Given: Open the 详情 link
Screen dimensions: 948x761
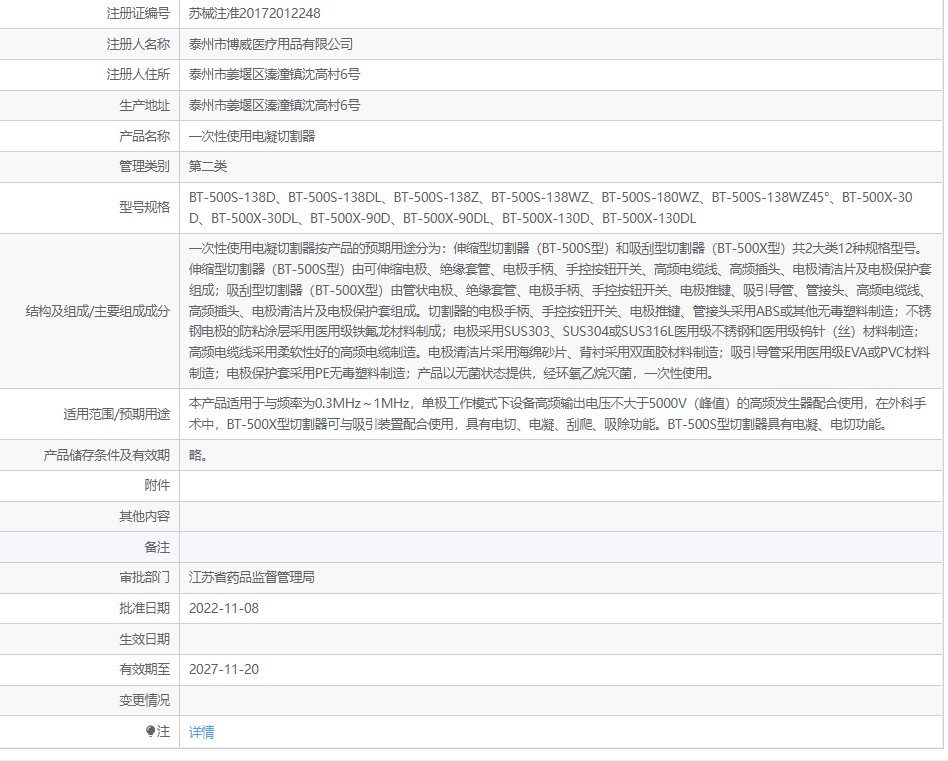Looking at the screenshot, I should [x=201, y=732].
